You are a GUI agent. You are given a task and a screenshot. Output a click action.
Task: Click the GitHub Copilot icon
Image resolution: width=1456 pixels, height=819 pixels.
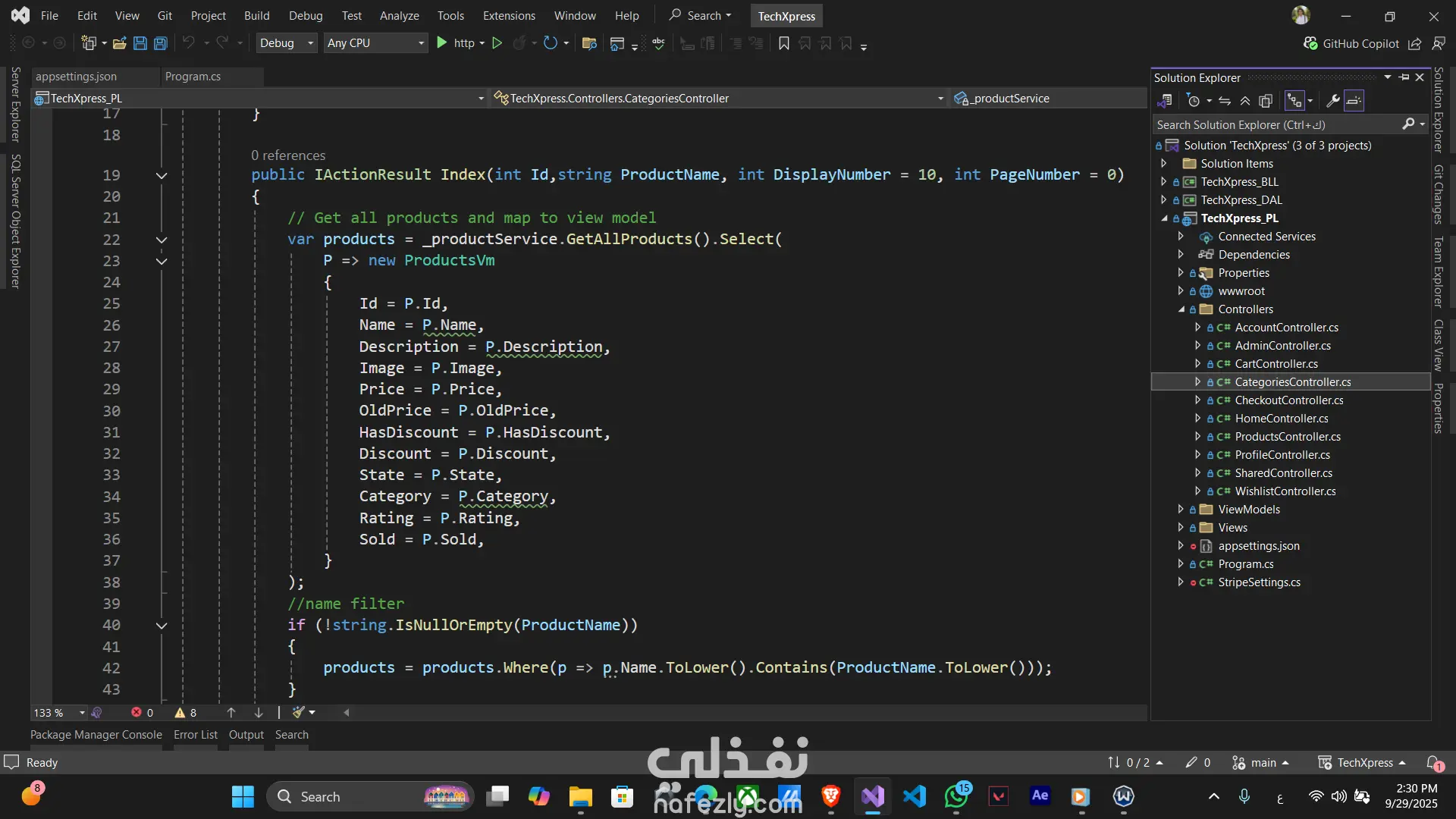(x=1310, y=43)
